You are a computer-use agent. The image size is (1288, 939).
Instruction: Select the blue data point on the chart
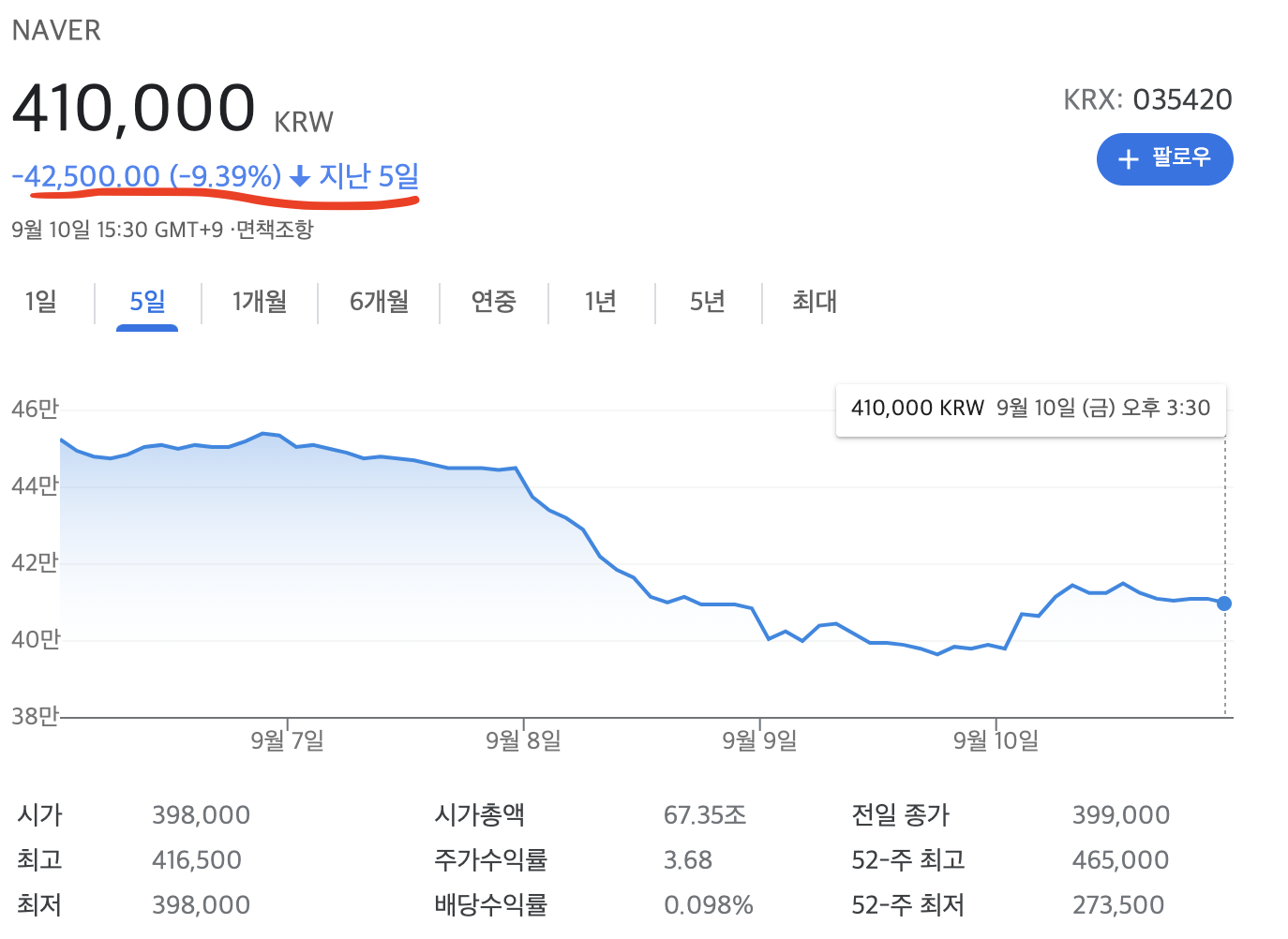pyautogui.click(x=1223, y=604)
